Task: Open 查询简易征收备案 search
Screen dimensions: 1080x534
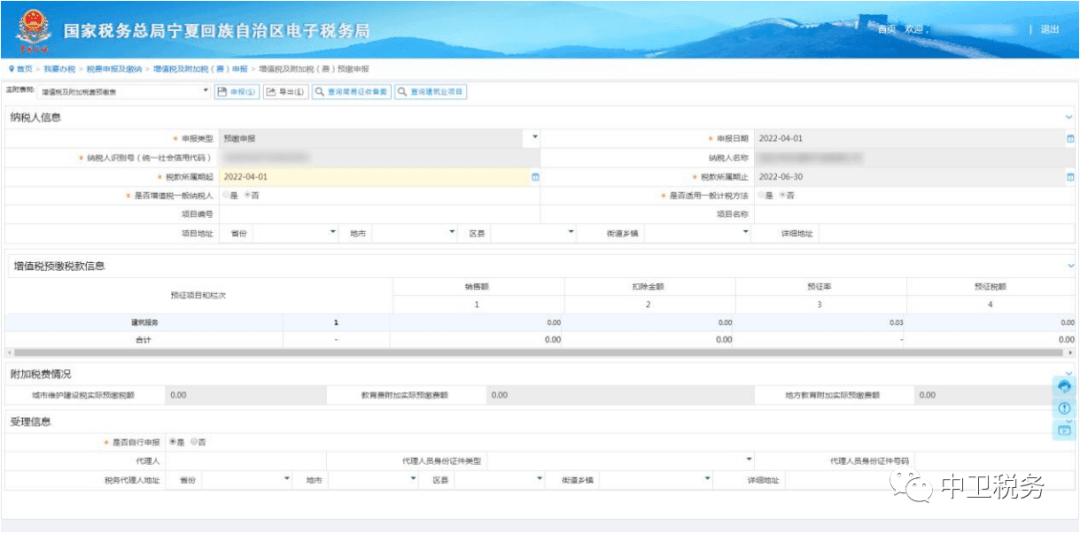Action: [350, 92]
